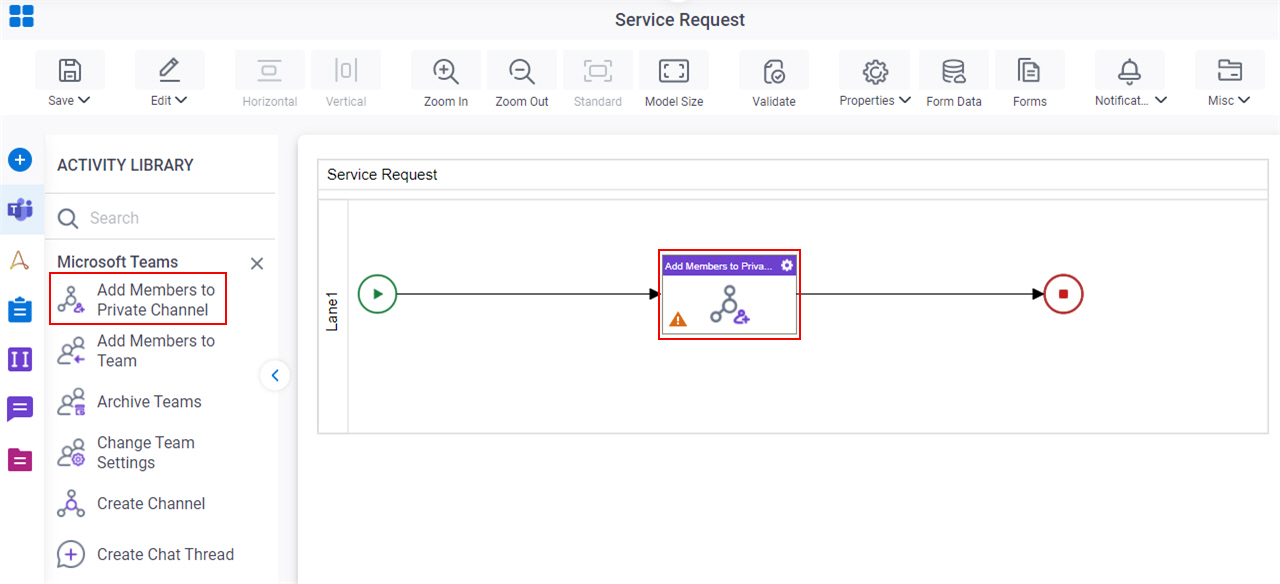The image size is (1280, 584).
Task: Close the Microsoft Teams category
Action: (257, 264)
